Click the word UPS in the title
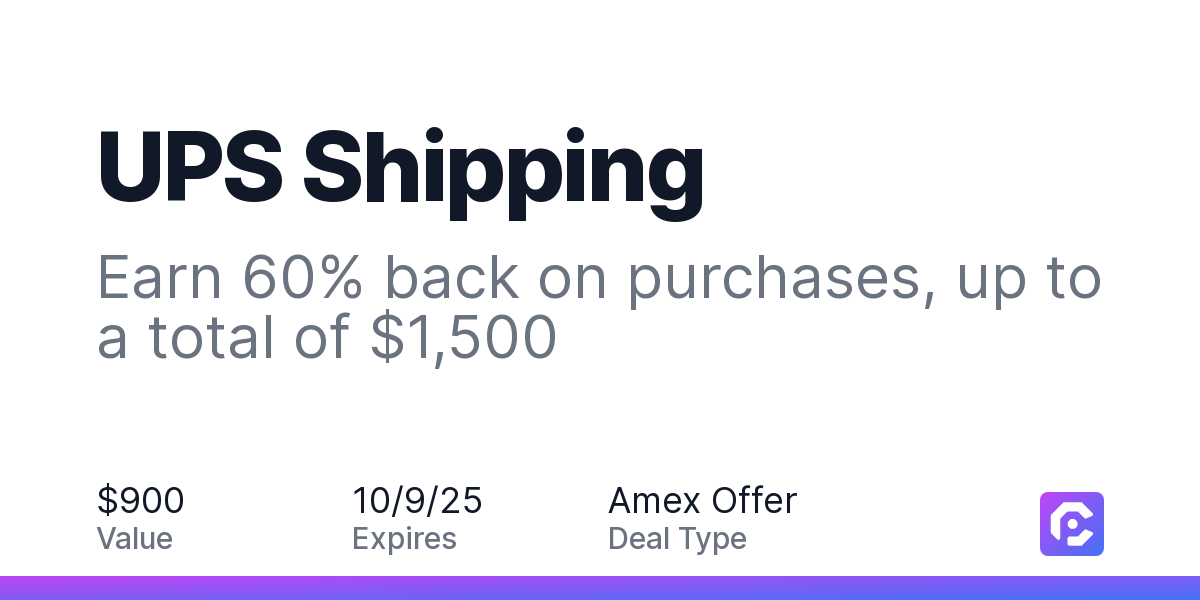 pos(191,164)
